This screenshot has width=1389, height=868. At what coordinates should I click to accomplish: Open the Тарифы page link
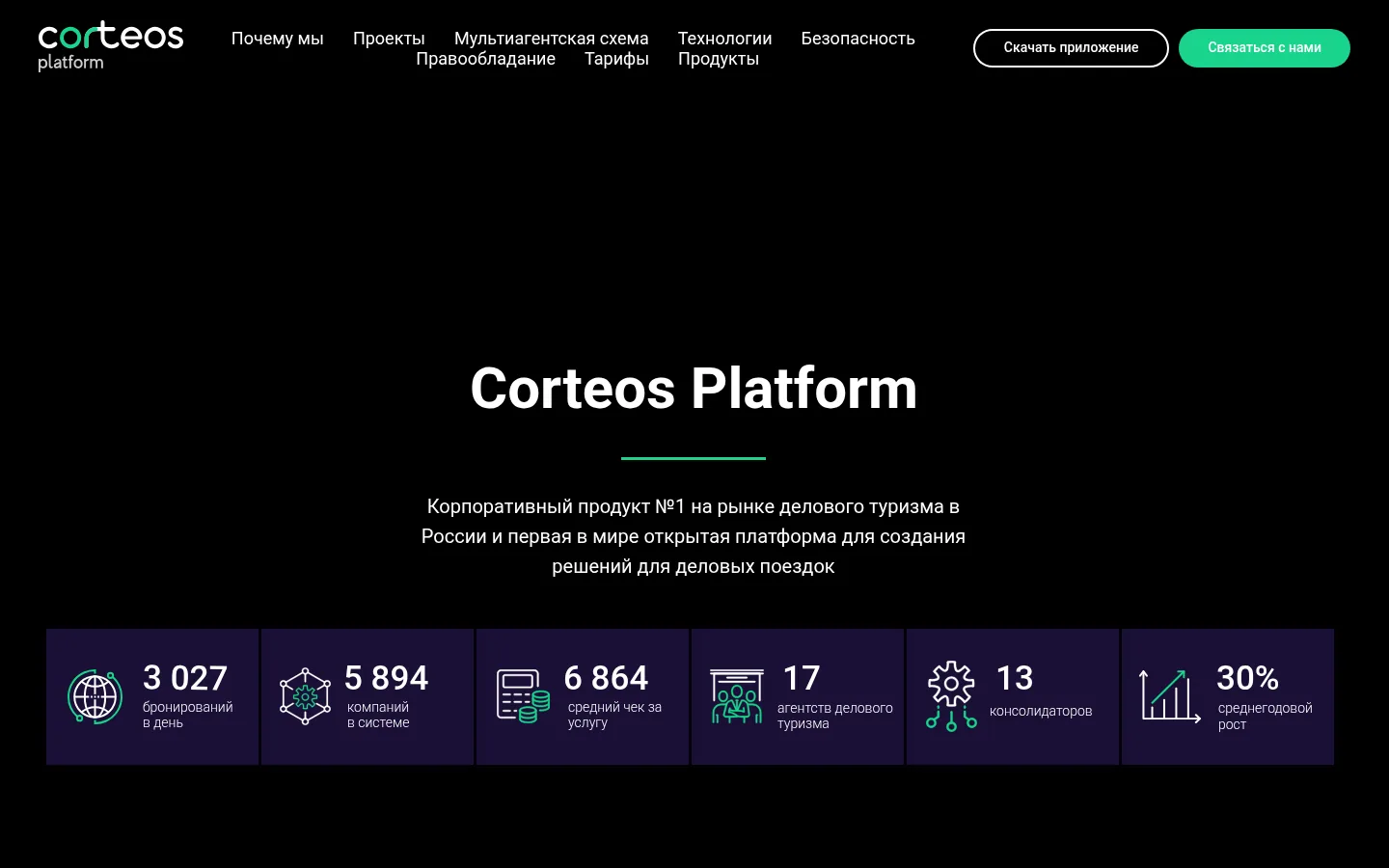[617, 59]
